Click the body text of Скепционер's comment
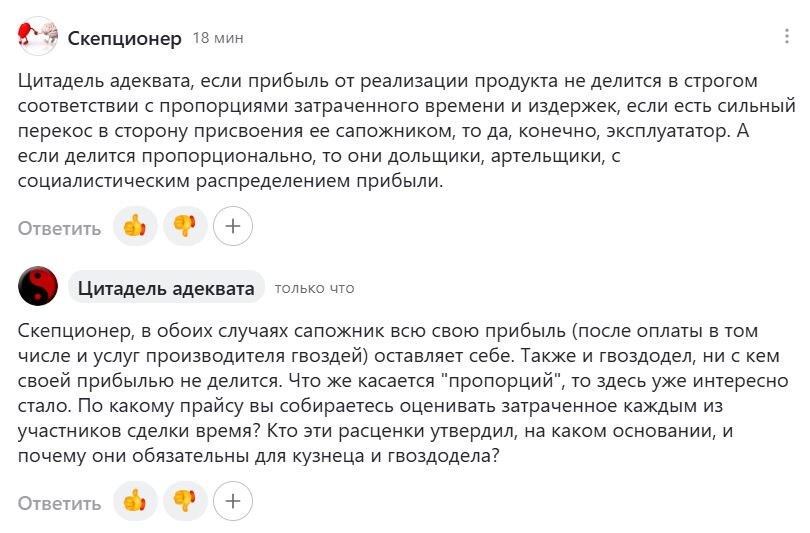Screen dimensions: 810x533 [406, 131]
